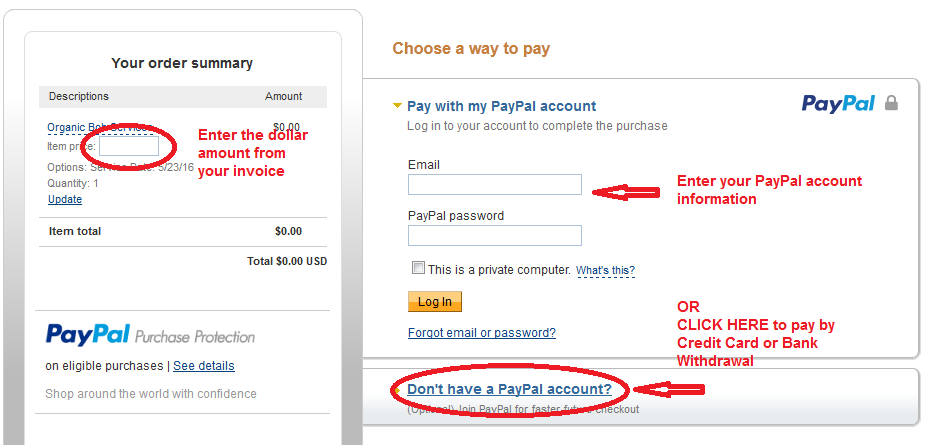Collapse the yellow triangle beside Pay with my PayPal account

pyautogui.click(x=398, y=106)
